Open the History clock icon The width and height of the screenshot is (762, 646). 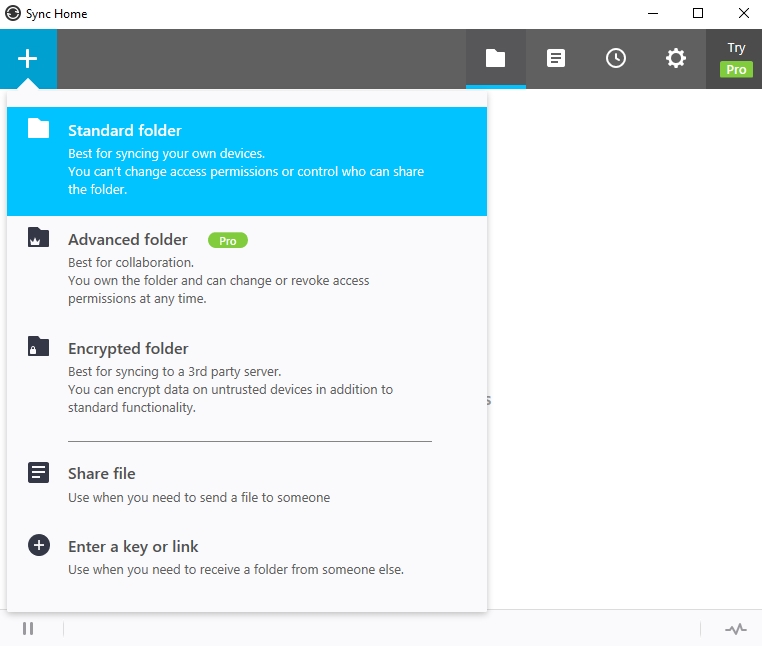(616, 59)
